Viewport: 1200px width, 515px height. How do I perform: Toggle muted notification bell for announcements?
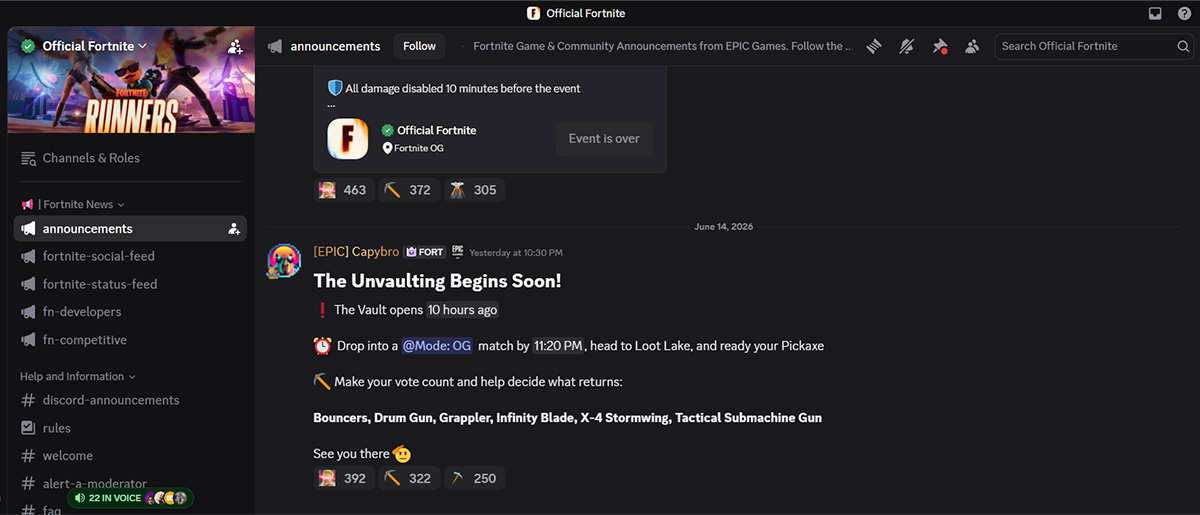pyautogui.click(x=907, y=46)
